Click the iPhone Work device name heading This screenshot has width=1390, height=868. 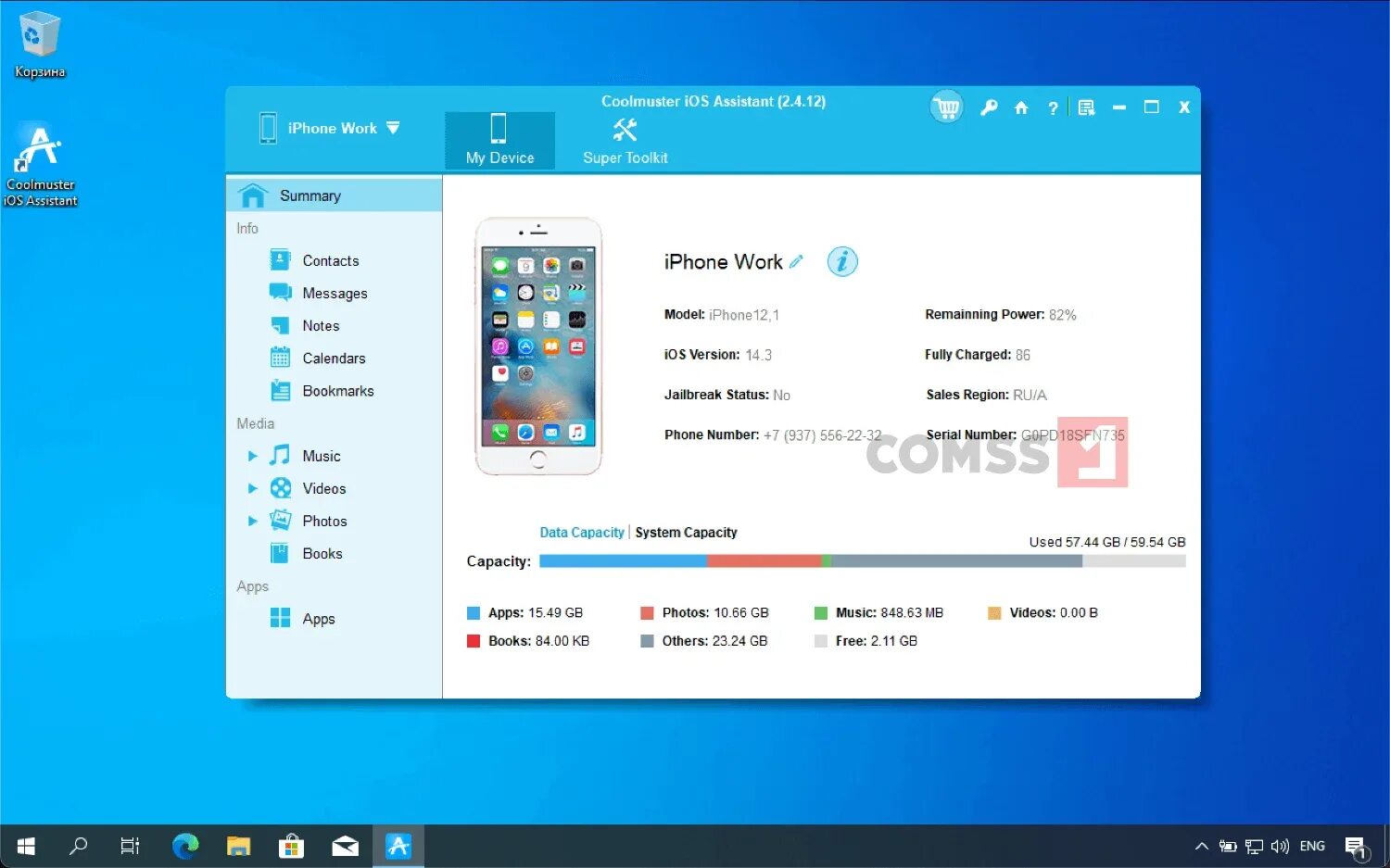pyautogui.click(x=723, y=262)
